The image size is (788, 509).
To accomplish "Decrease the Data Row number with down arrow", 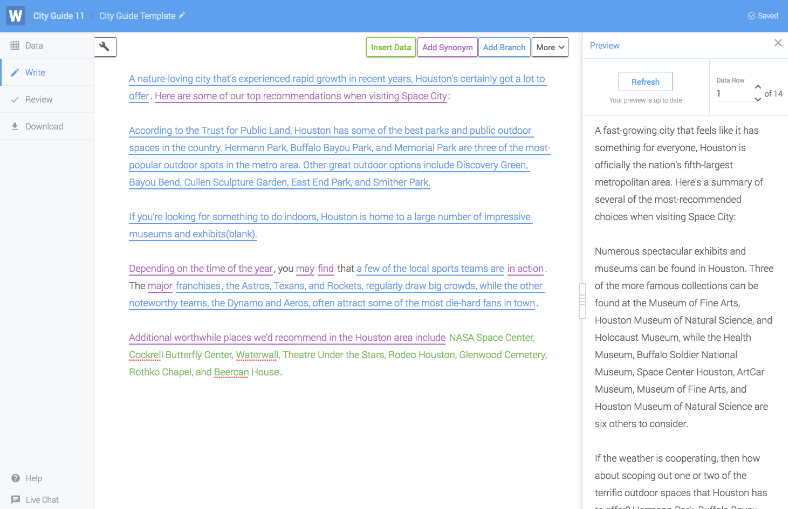I will tap(757, 98).
